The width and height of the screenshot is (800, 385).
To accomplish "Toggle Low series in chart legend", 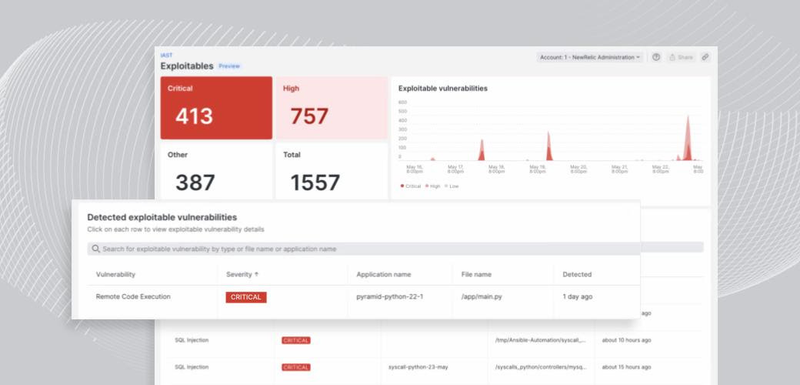I will (452, 186).
